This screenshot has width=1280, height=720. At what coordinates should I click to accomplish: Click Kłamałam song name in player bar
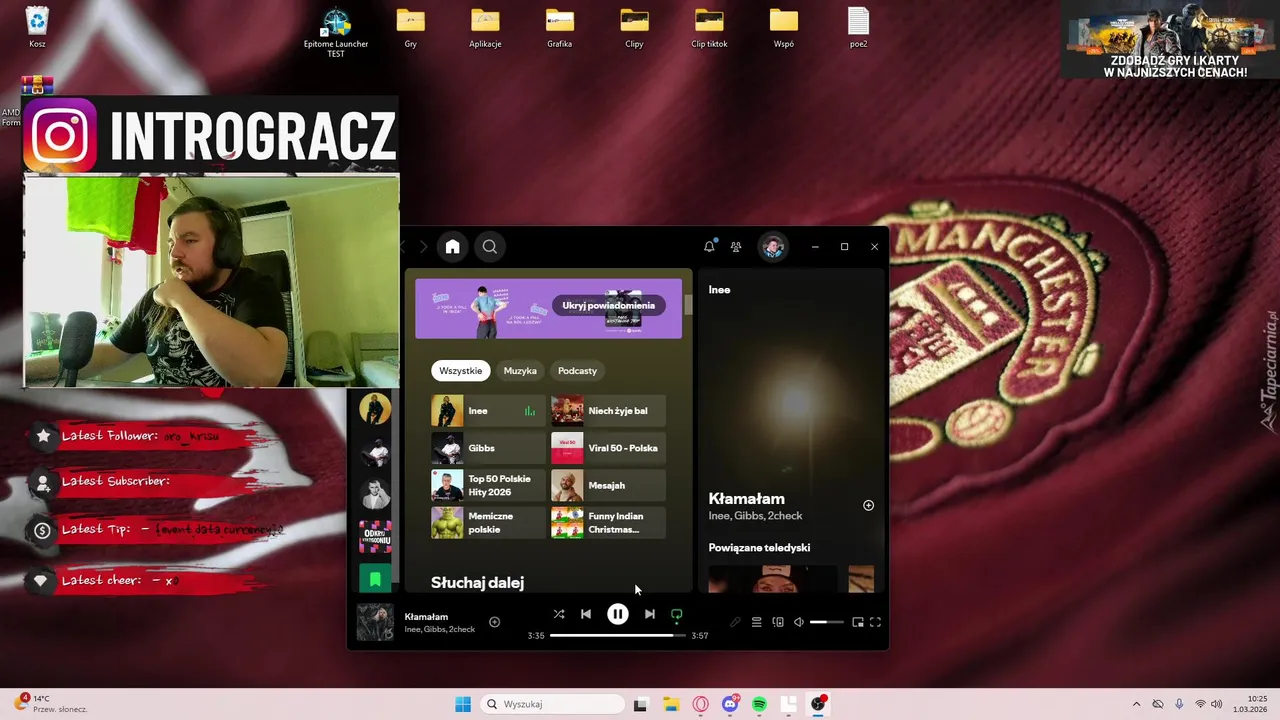[x=426, y=617]
